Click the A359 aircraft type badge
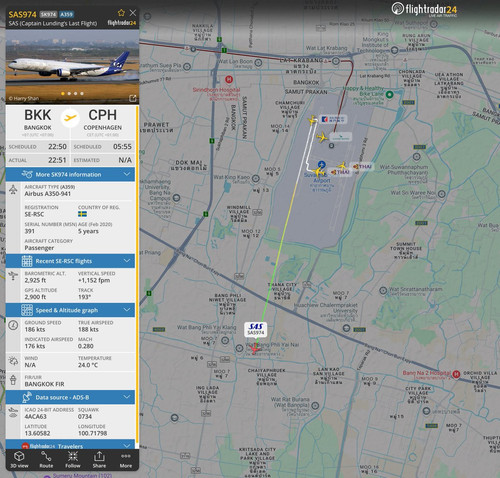 click(67, 14)
